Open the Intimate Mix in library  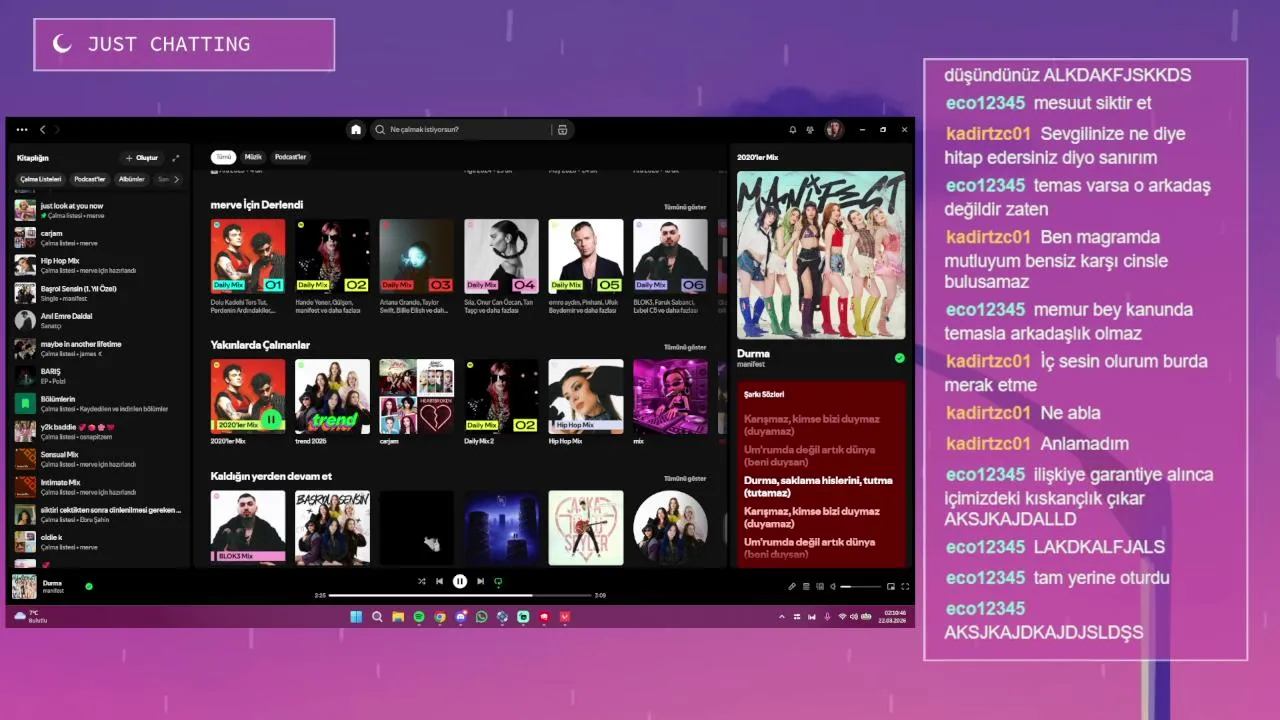(98, 487)
